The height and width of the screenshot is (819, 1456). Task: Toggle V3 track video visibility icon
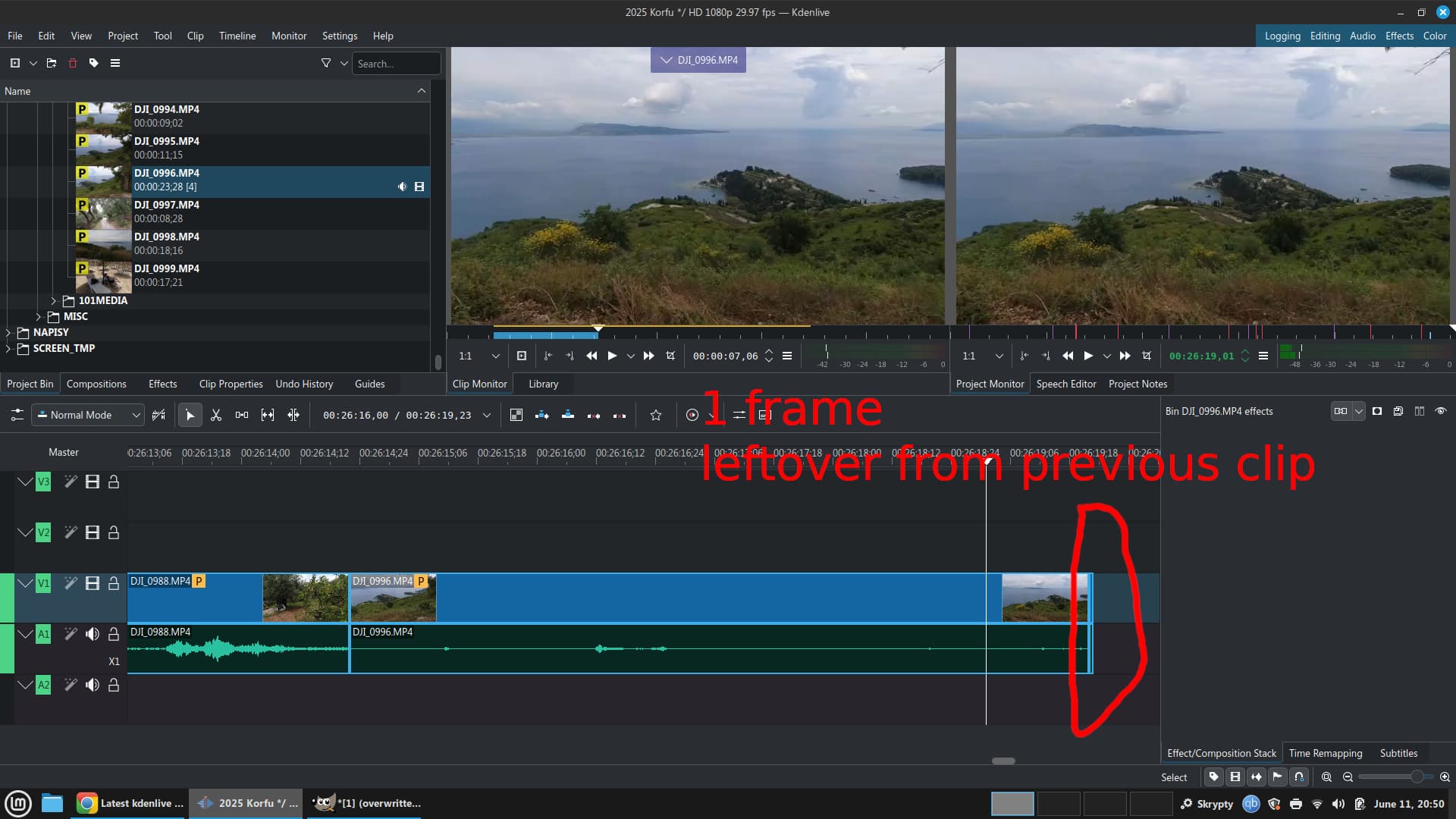click(93, 482)
